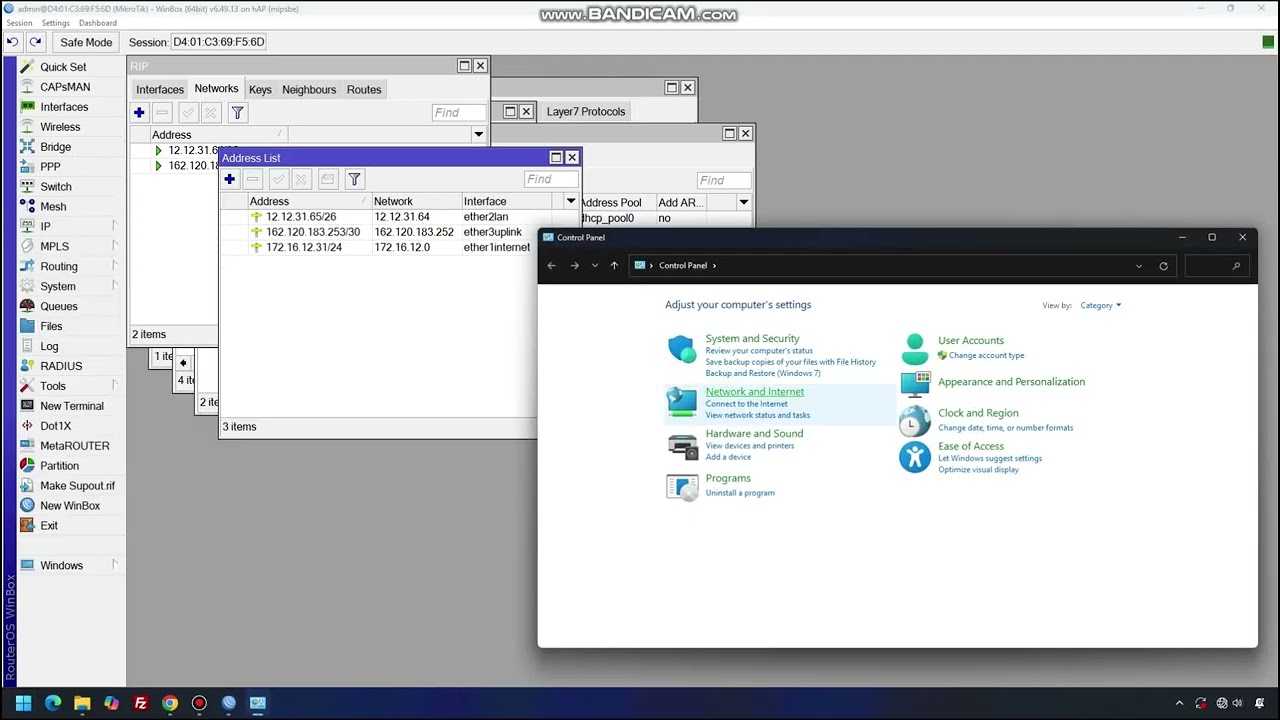Switch to RIP Routes tab
The width and height of the screenshot is (1280, 720).
coord(364,89)
